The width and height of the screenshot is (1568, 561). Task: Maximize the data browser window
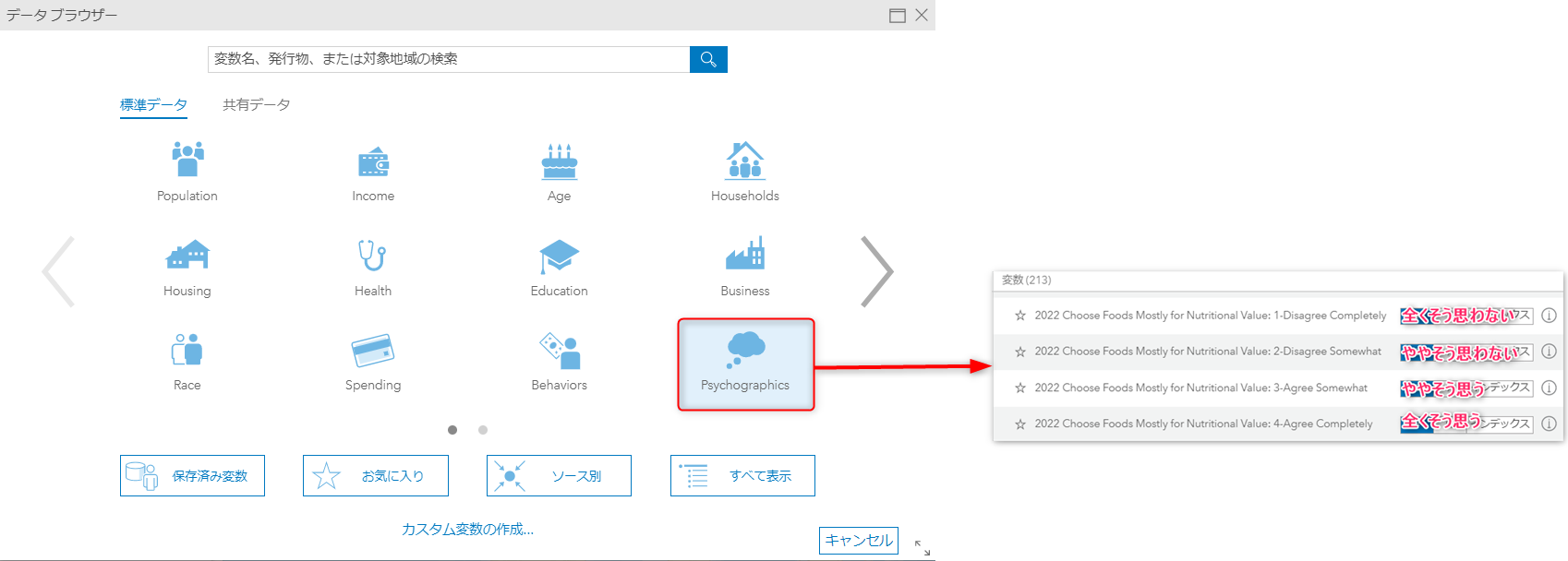coord(897,16)
